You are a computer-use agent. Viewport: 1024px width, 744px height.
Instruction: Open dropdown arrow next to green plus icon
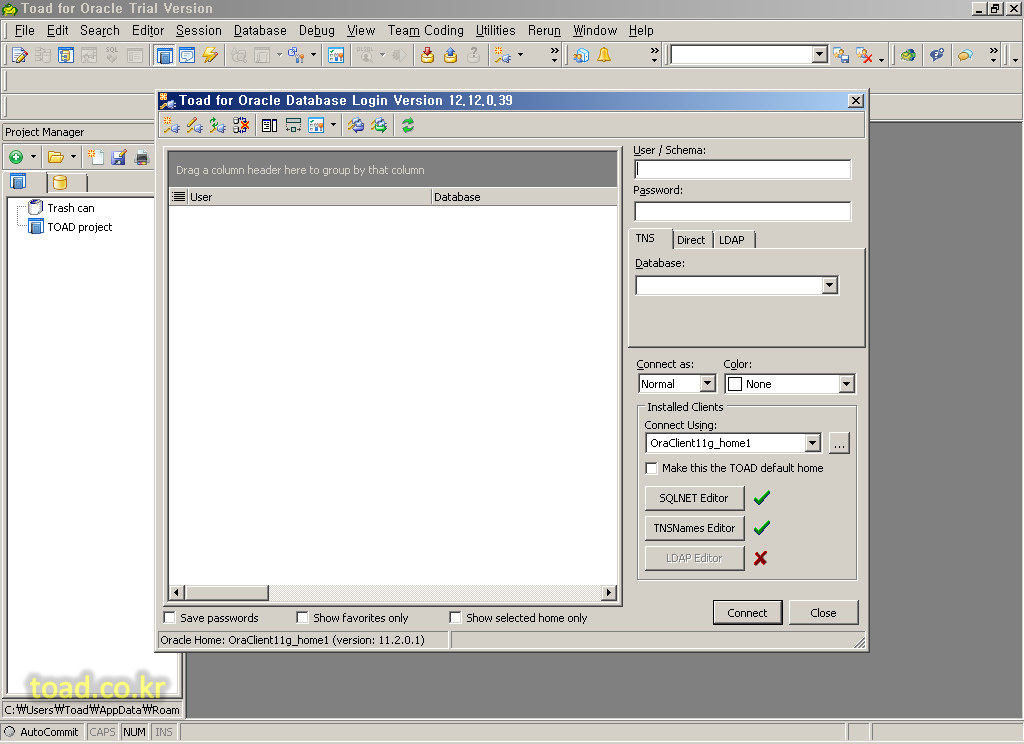33,157
